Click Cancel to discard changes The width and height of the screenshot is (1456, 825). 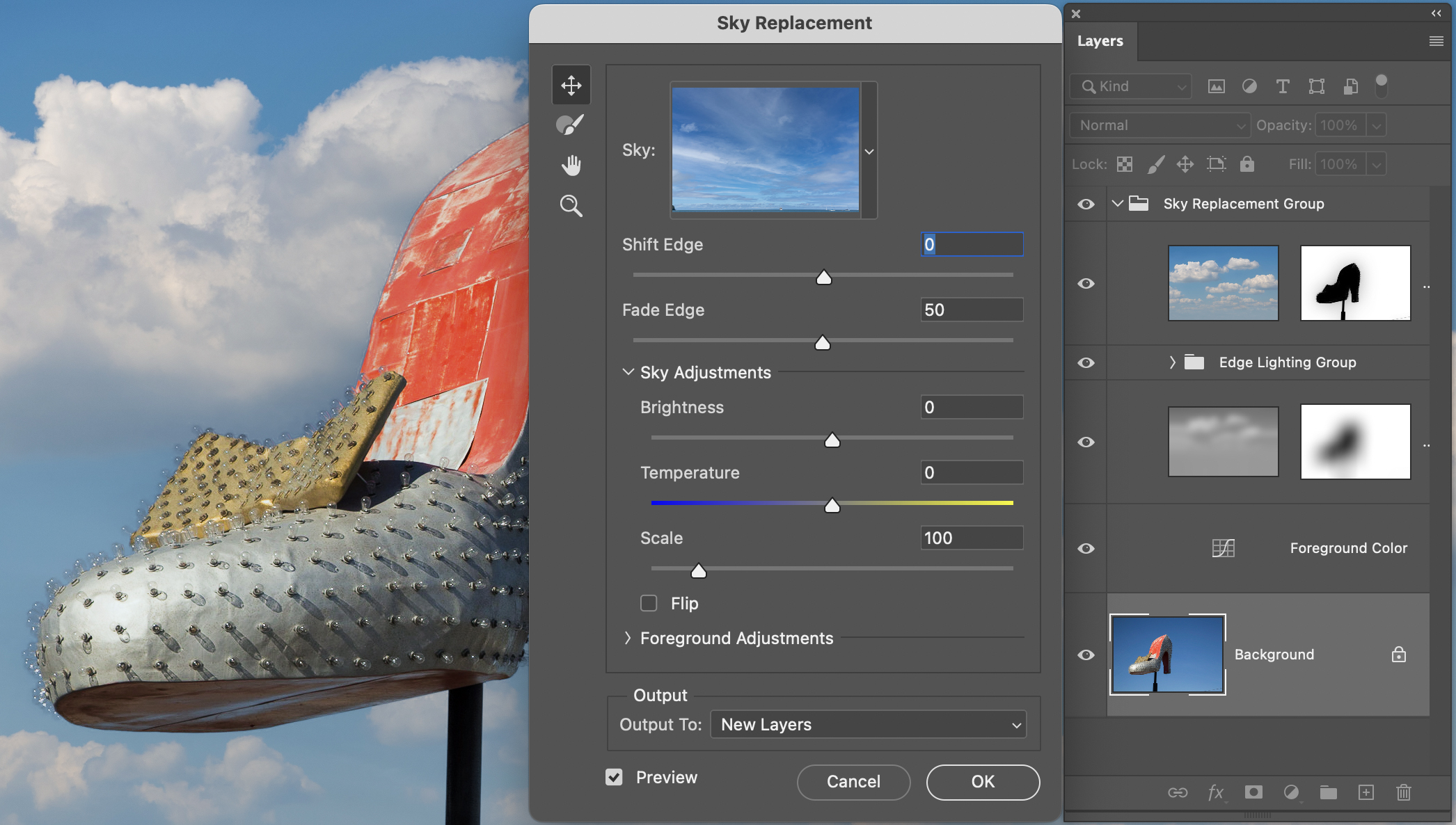pos(855,781)
